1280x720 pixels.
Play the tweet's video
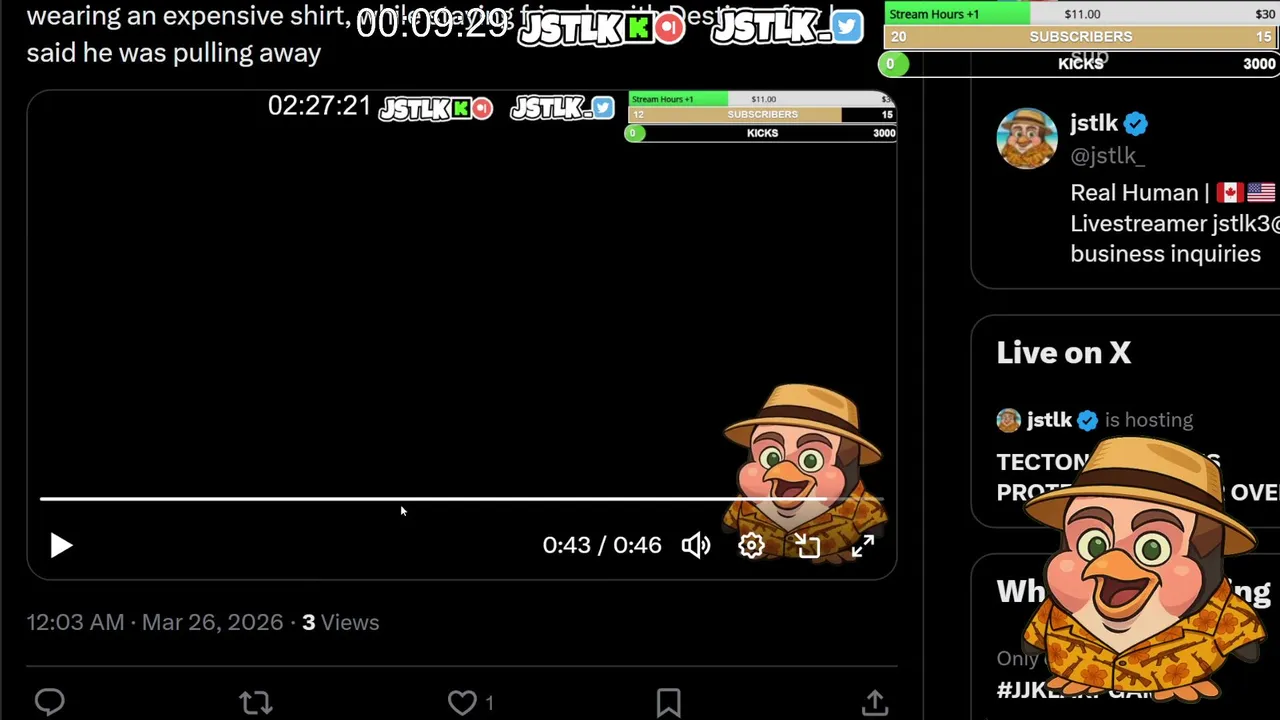pos(61,545)
